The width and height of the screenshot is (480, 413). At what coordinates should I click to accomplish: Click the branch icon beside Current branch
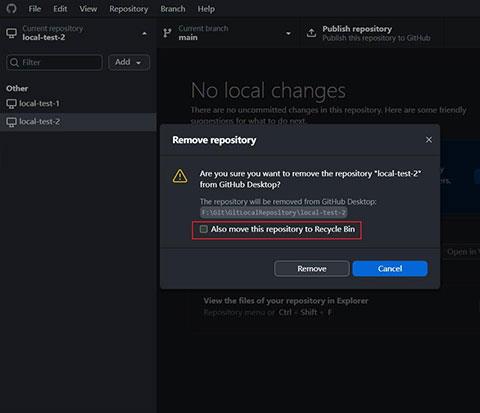click(x=167, y=33)
